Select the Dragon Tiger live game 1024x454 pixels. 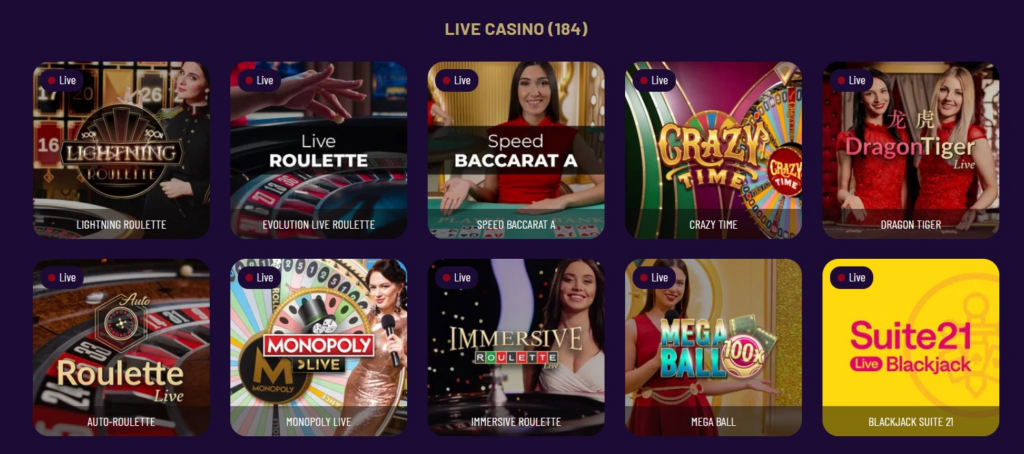910,150
